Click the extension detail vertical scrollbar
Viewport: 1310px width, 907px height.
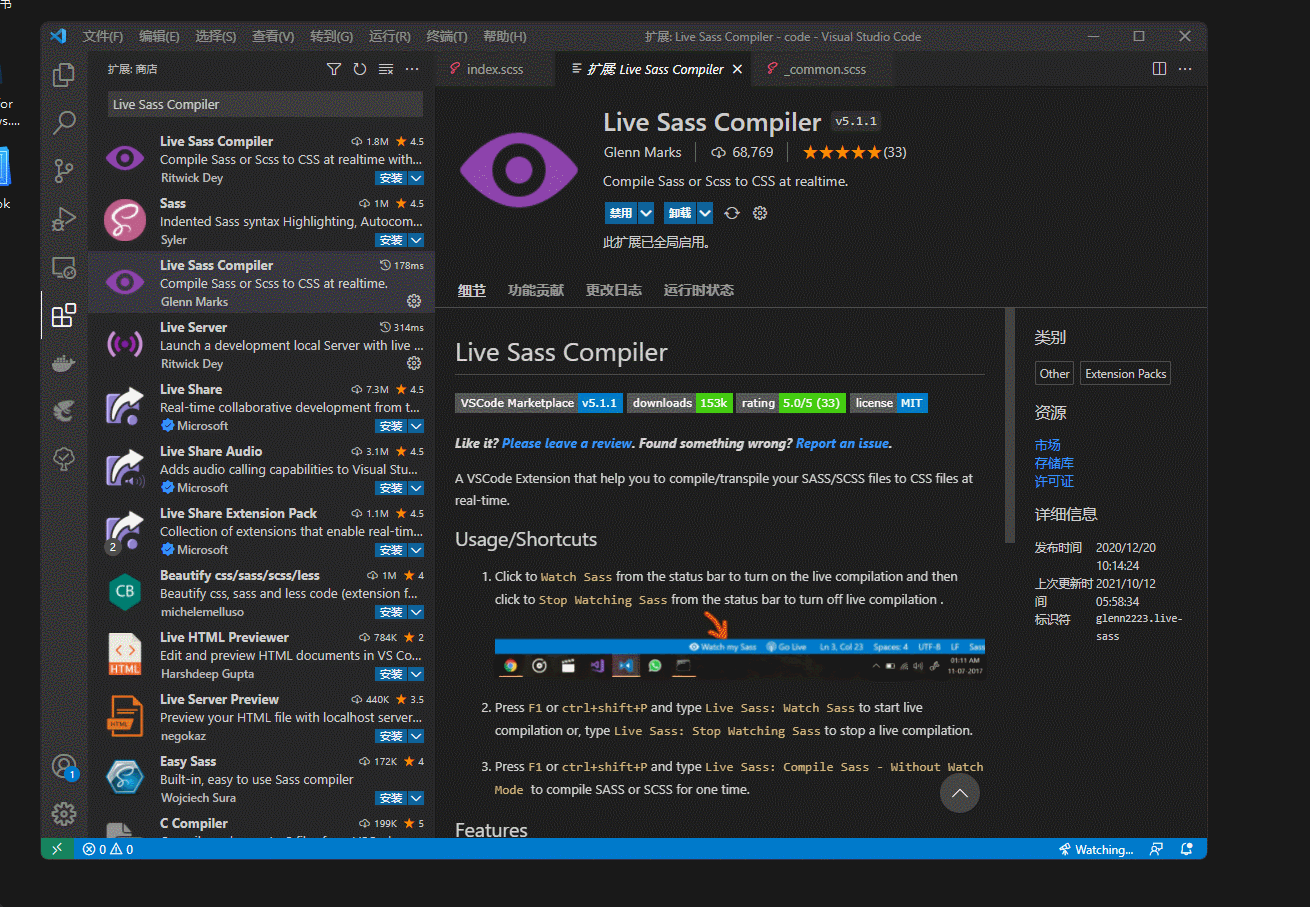coord(1009,425)
